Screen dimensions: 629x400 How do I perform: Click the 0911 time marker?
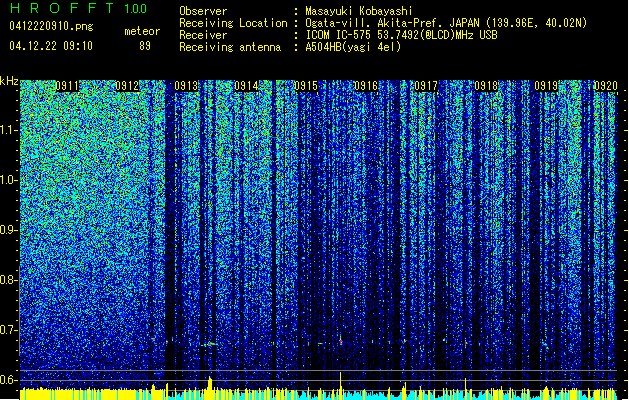point(67,86)
